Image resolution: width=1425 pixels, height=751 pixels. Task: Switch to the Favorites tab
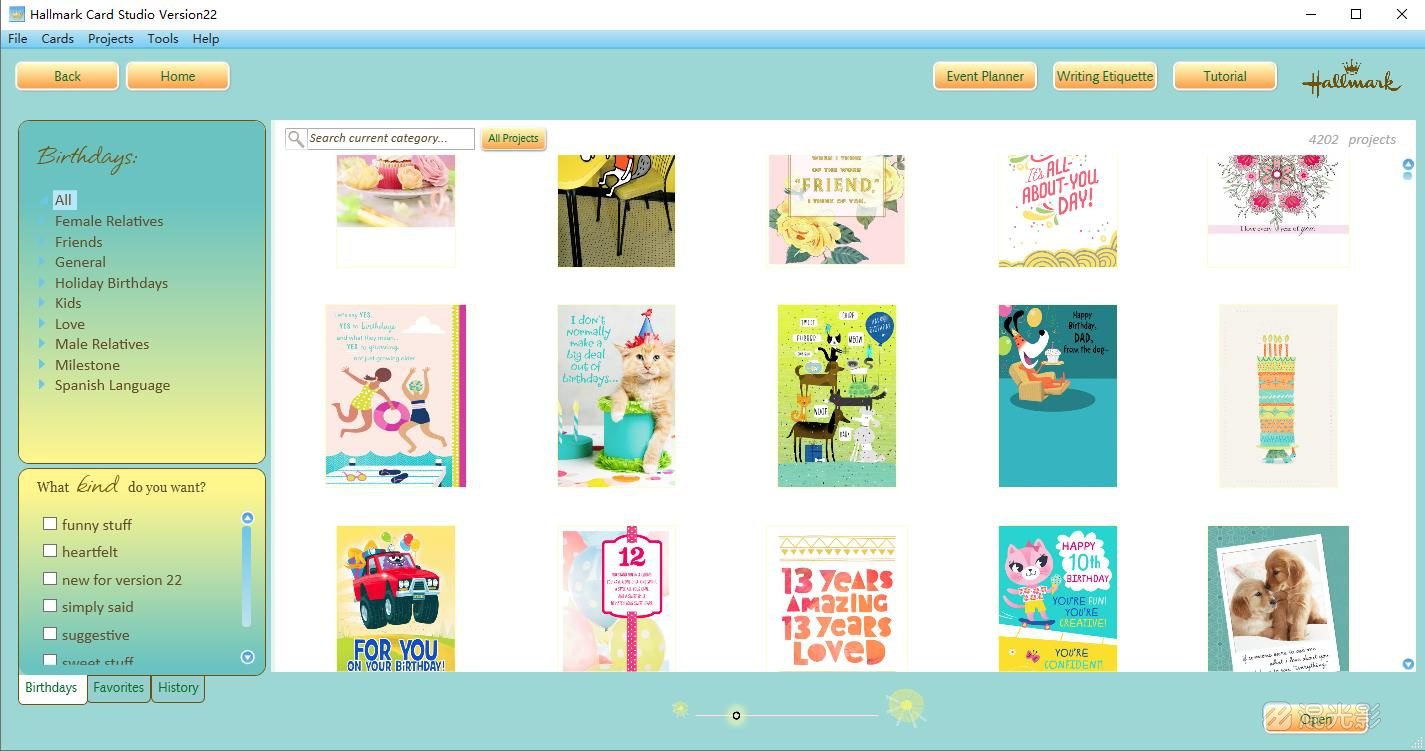(x=119, y=688)
